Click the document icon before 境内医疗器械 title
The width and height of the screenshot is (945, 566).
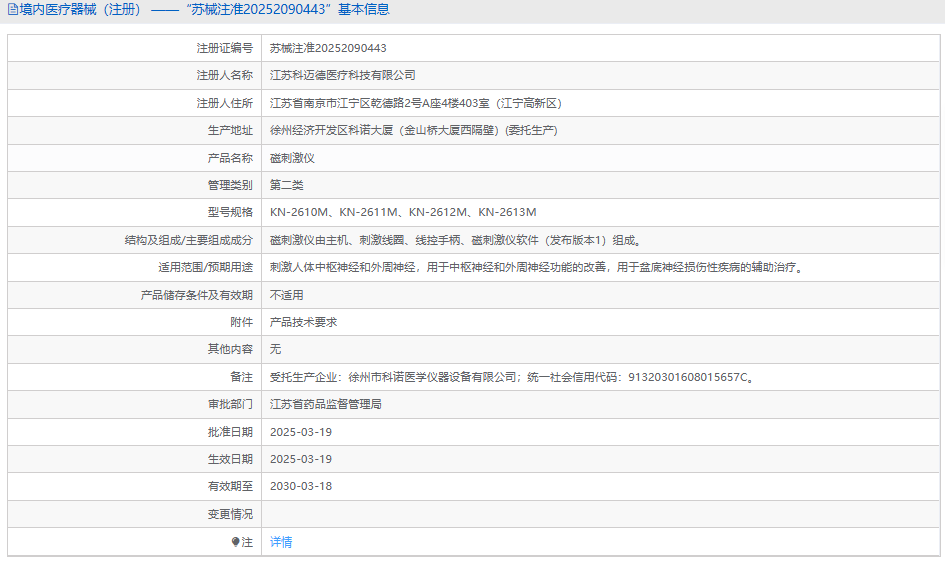(x=13, y=10)
